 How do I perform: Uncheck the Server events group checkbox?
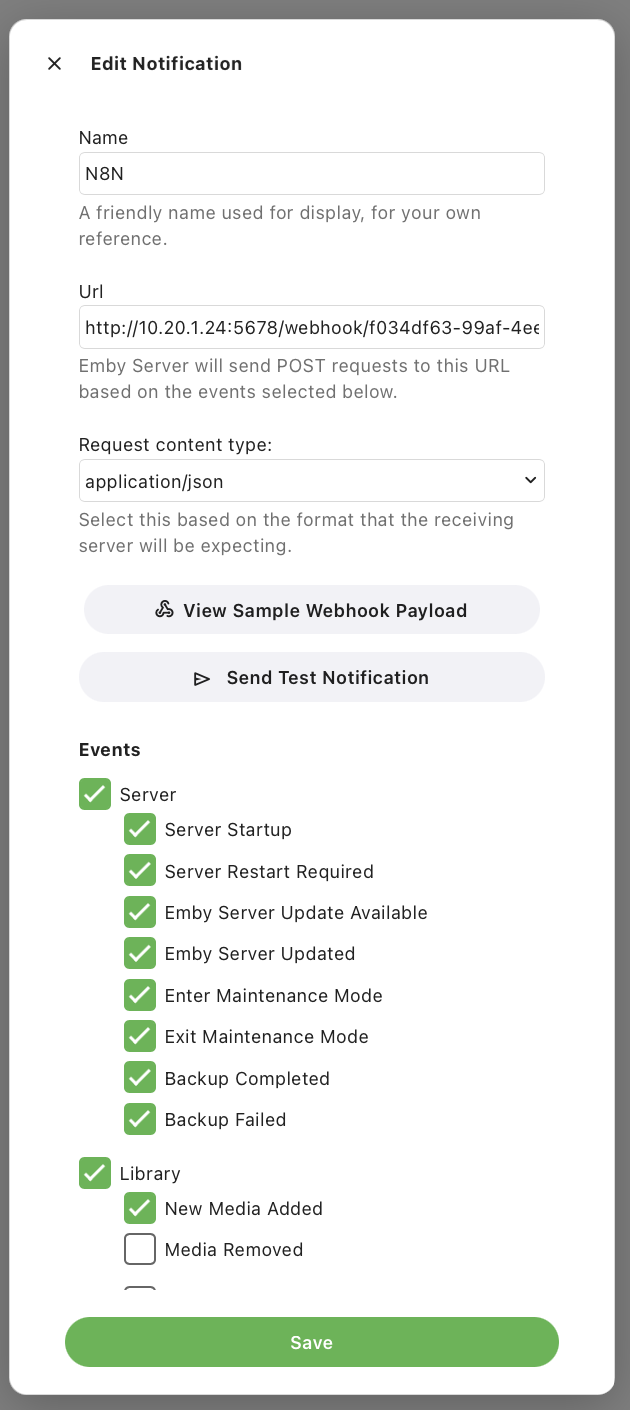tap(95, 795)
